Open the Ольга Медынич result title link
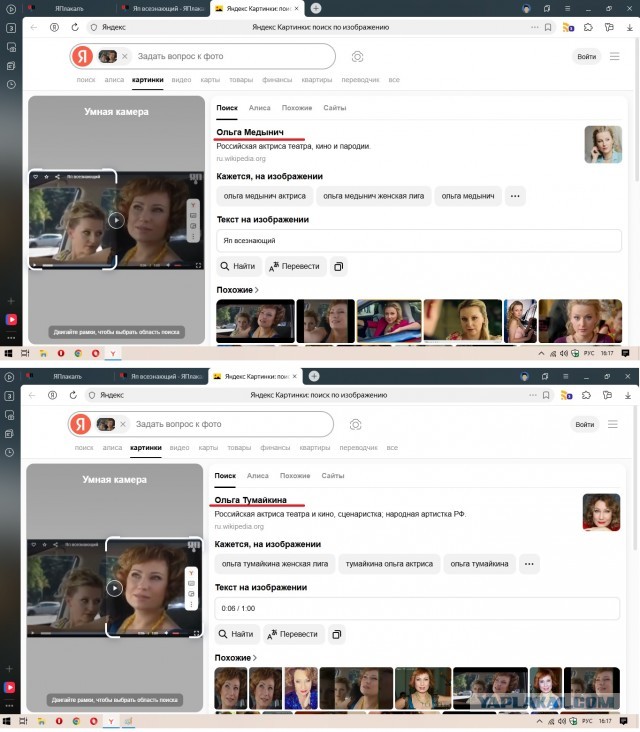Viewport: 640px width, 732px height. point(250,132)
